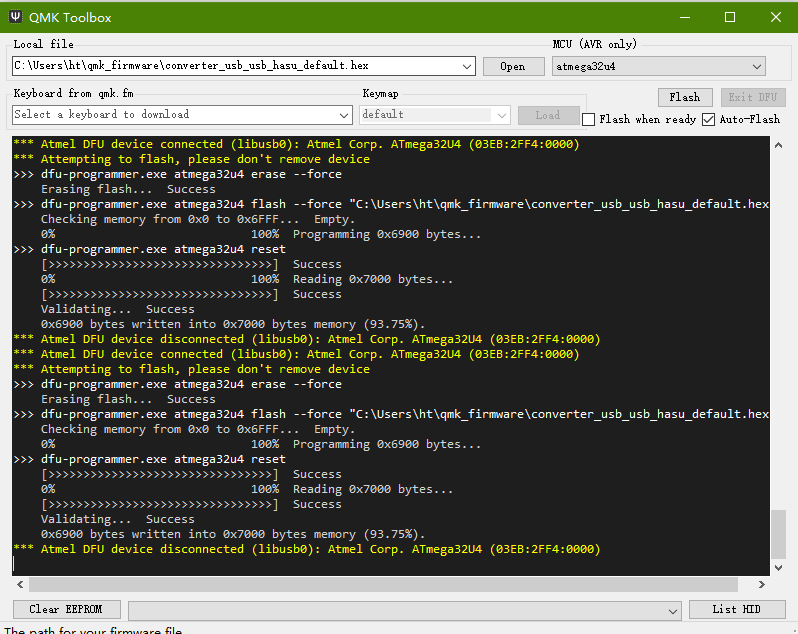Enable the Flash when ready checkbox
This screenshot has height=634, width=798.
(588, 120)
